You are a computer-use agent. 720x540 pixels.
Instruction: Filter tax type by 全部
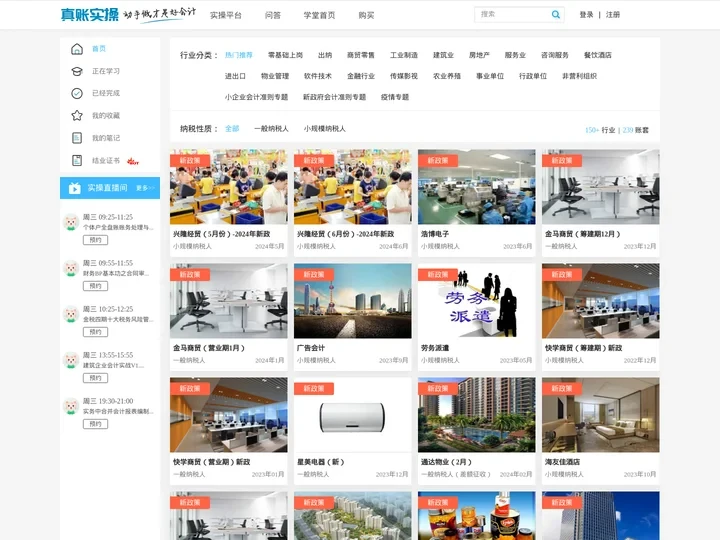(x=232, y=129)
